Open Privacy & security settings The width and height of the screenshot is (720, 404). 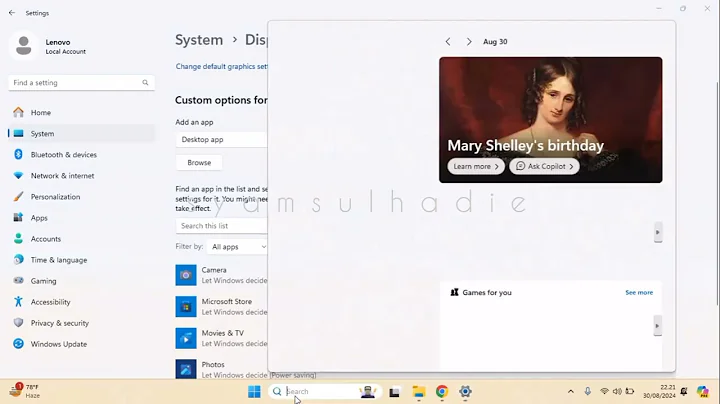81,323
